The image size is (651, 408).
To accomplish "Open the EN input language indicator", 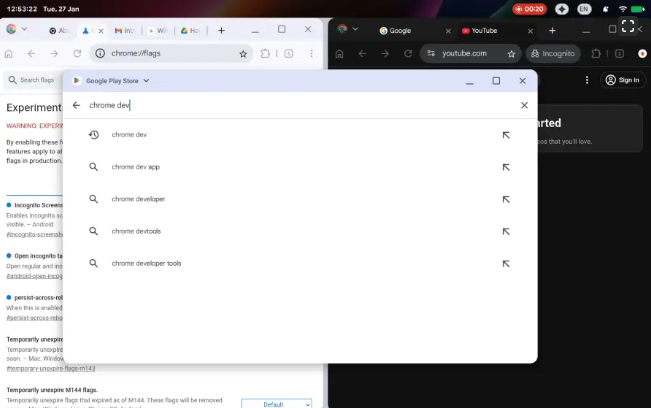I will click(584, 9).
